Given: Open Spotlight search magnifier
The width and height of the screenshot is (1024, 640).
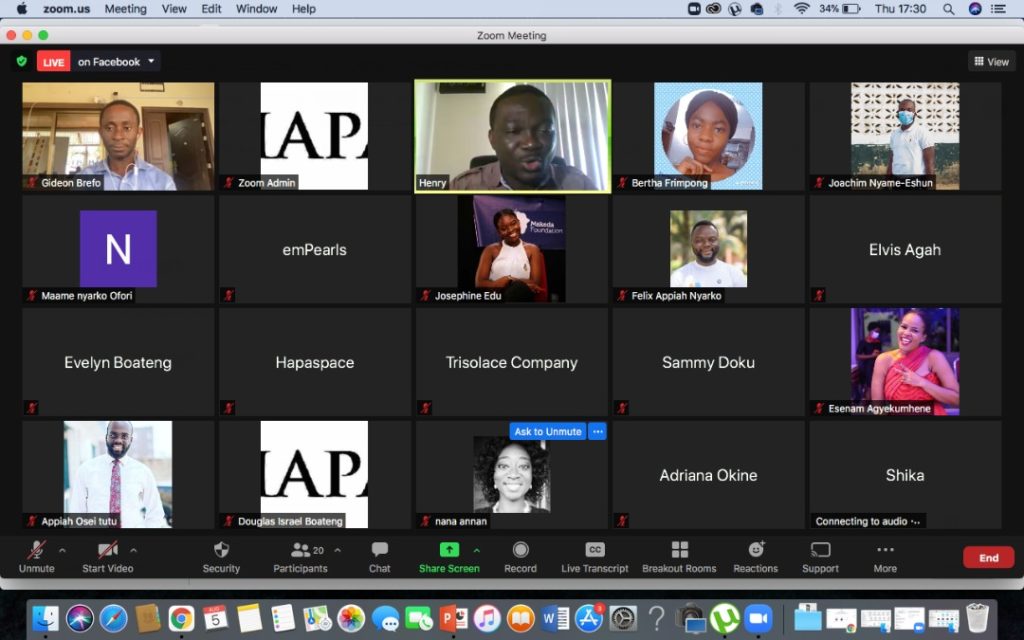Looking at the screenshot, I should (x=949, y=9).
